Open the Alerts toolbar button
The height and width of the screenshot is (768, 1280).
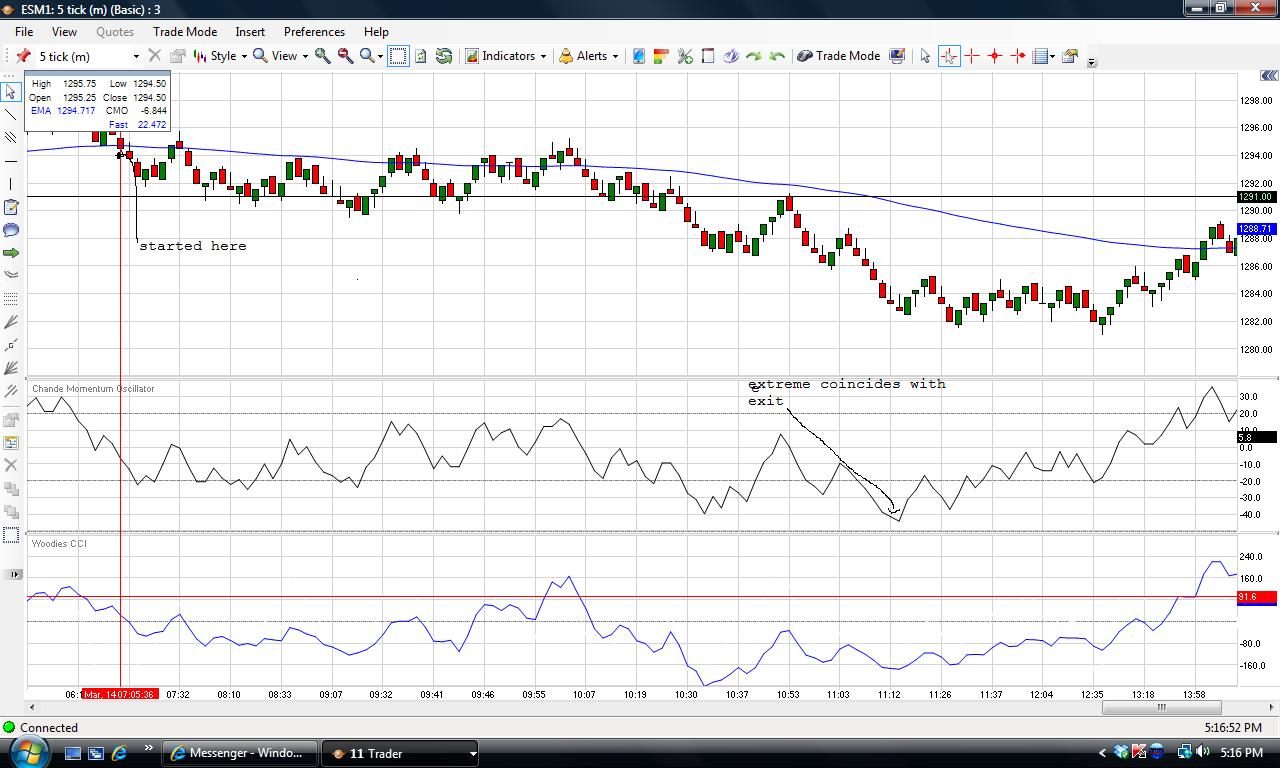(588, 56)
